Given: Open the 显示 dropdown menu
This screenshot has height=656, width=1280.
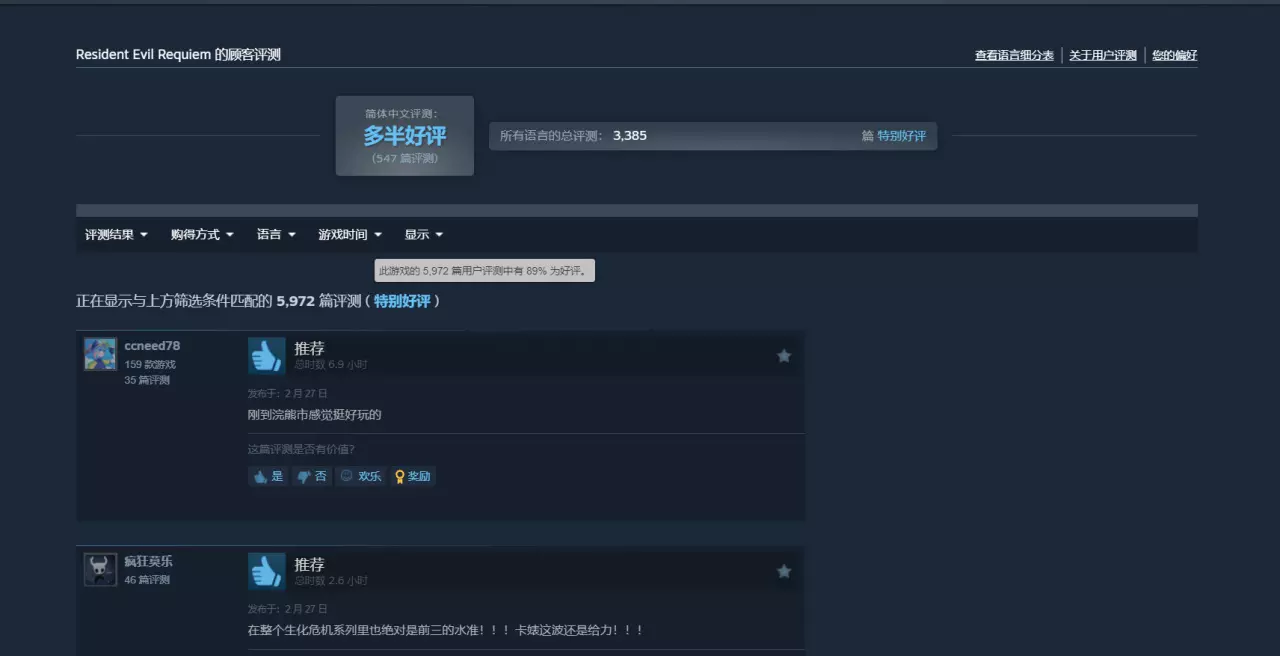Looking at the screenshot, I should [423, 235].
